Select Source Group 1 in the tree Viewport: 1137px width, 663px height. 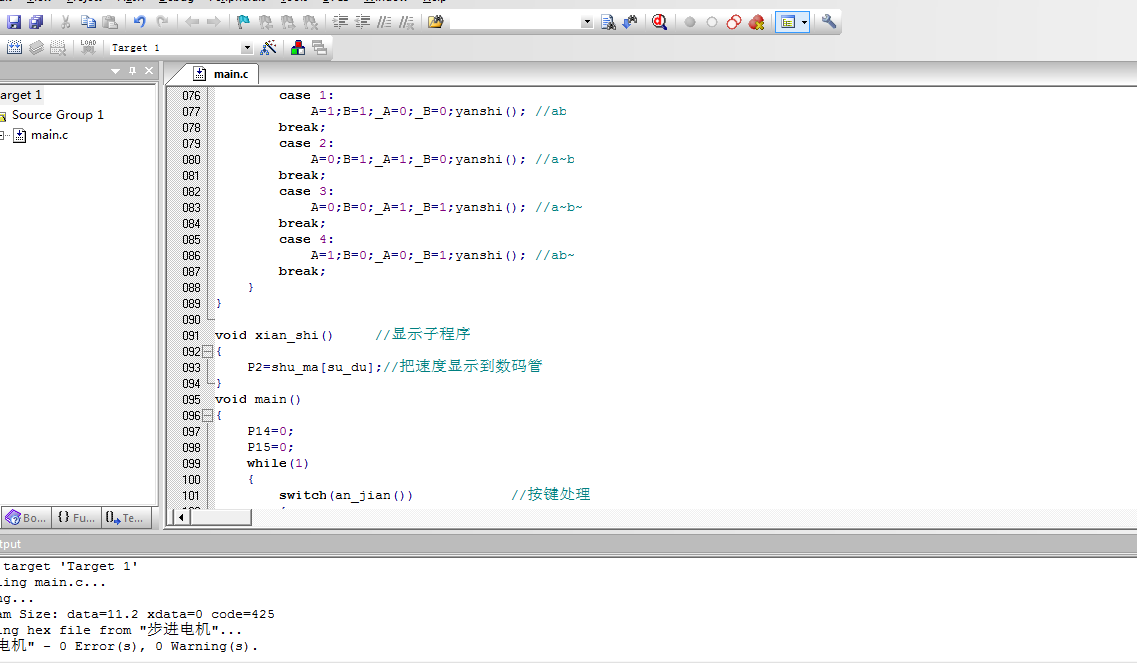57,115
